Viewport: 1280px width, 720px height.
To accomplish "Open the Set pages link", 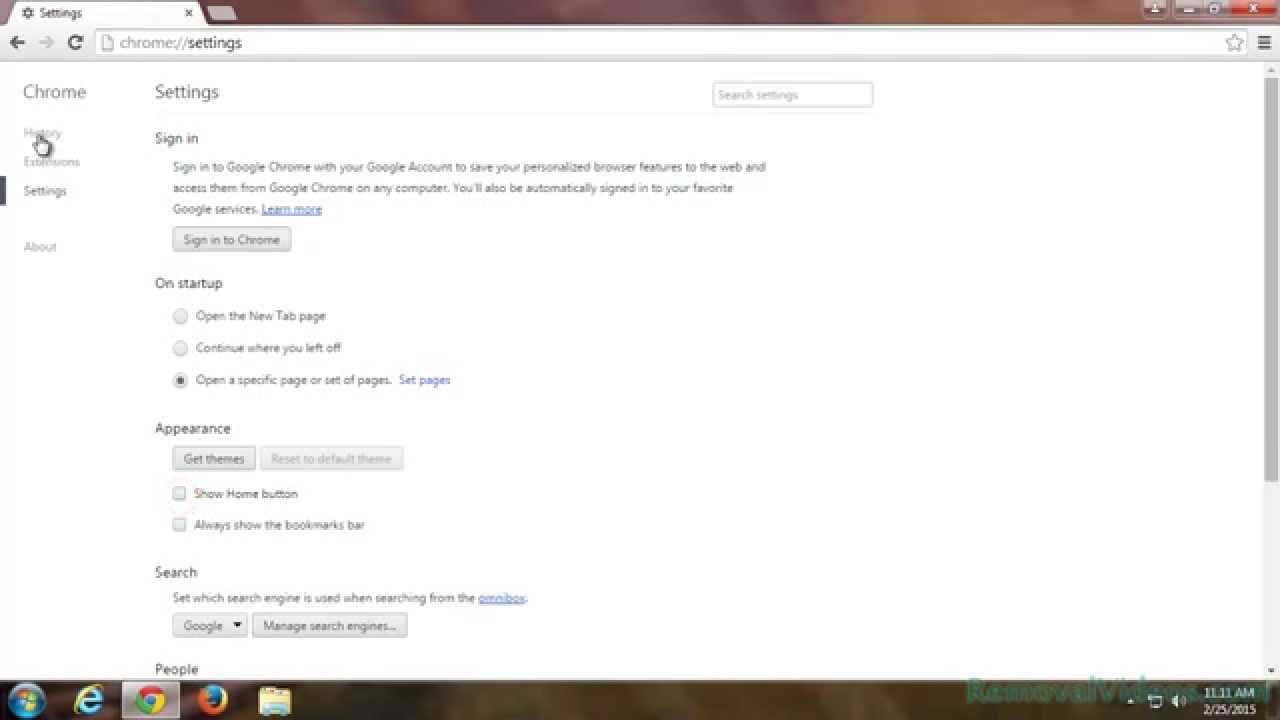I will coord(424,380).
